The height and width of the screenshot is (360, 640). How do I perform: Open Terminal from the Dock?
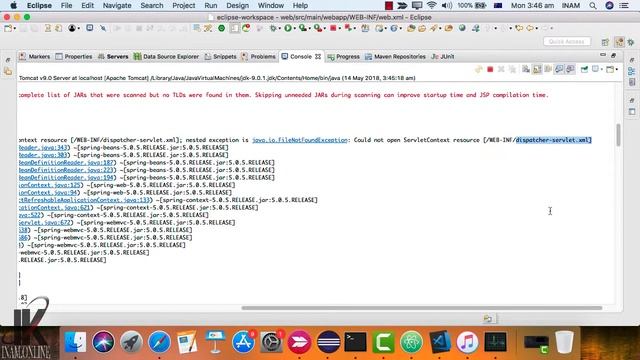(x=355, y=342)
